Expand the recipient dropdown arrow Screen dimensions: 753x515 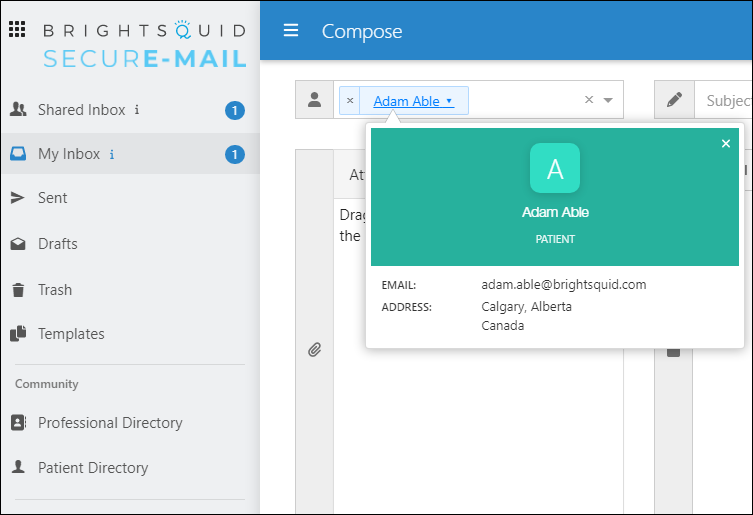pyautogui.click(x=608, y=100)
